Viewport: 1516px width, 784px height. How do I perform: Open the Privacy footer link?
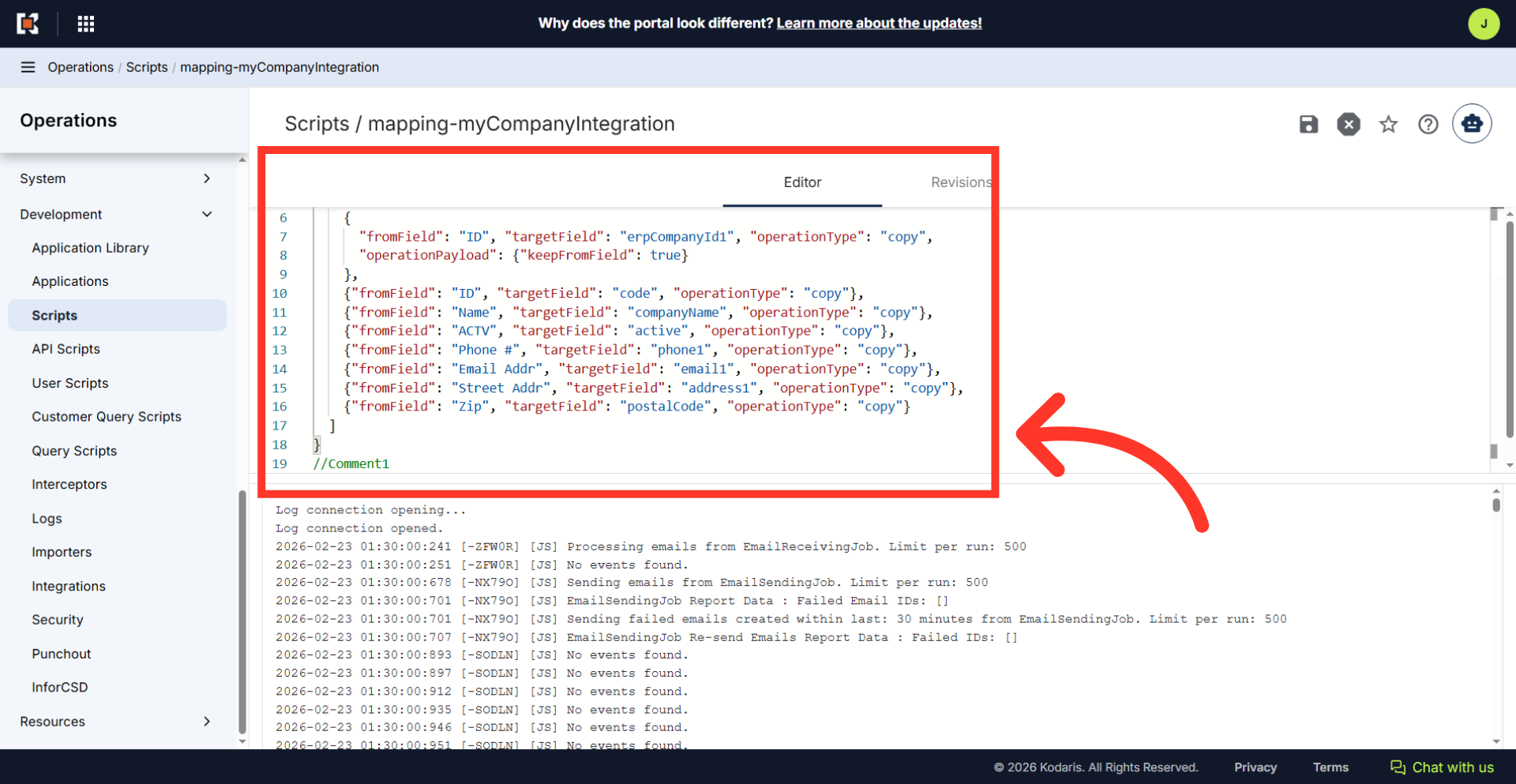[1255, 767]
